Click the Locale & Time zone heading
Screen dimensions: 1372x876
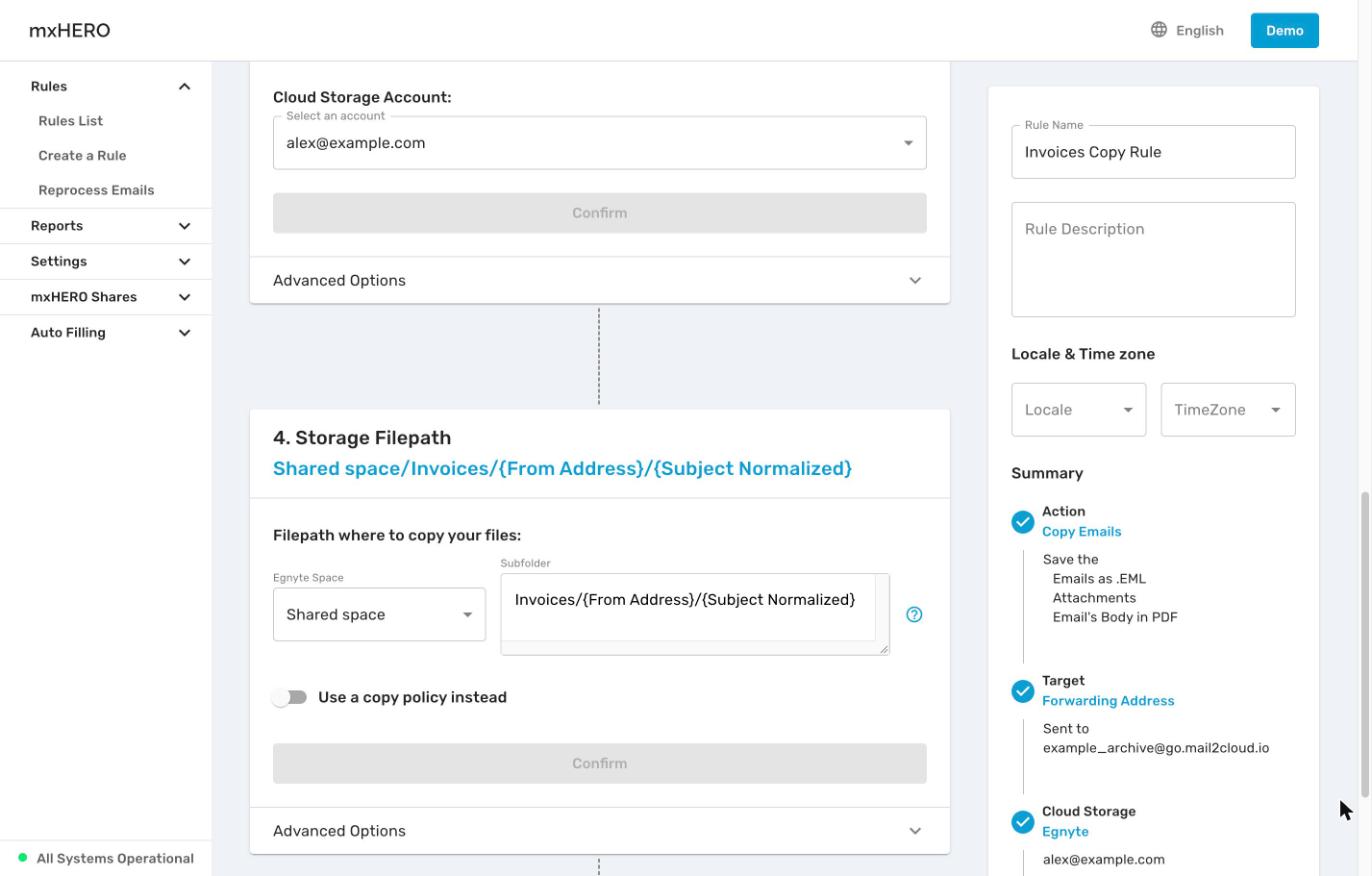click(x=1083, y=354)
